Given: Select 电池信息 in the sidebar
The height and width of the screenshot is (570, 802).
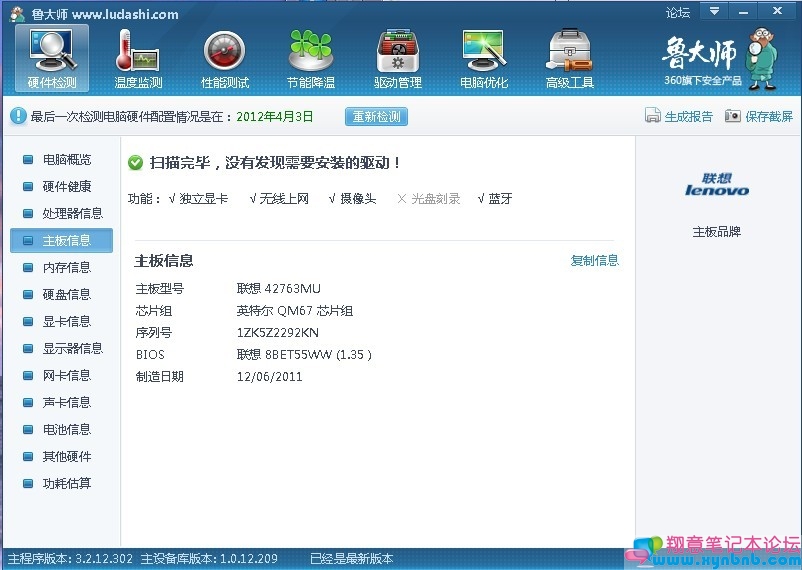Looking at the screenshot, I should click(x=61, y=429).
